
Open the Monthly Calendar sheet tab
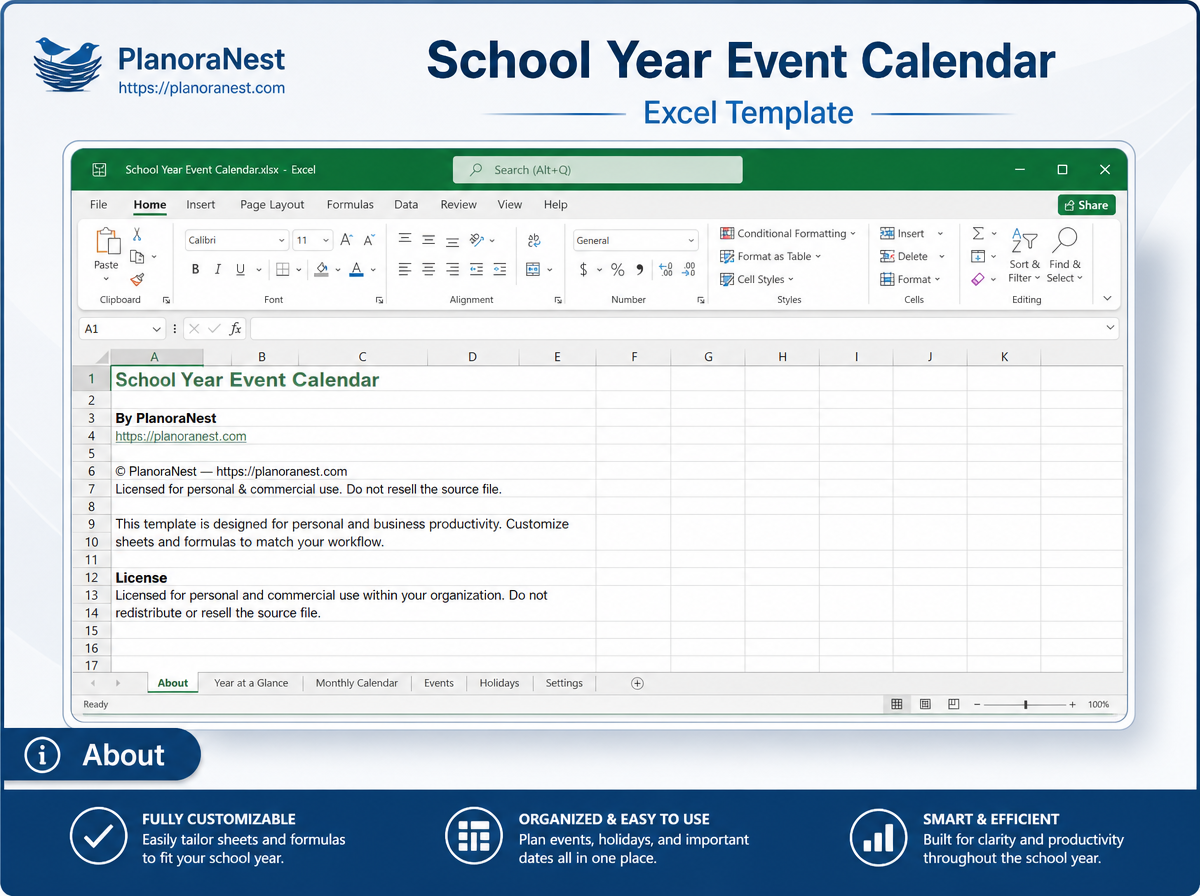click(x=357, y=683)
